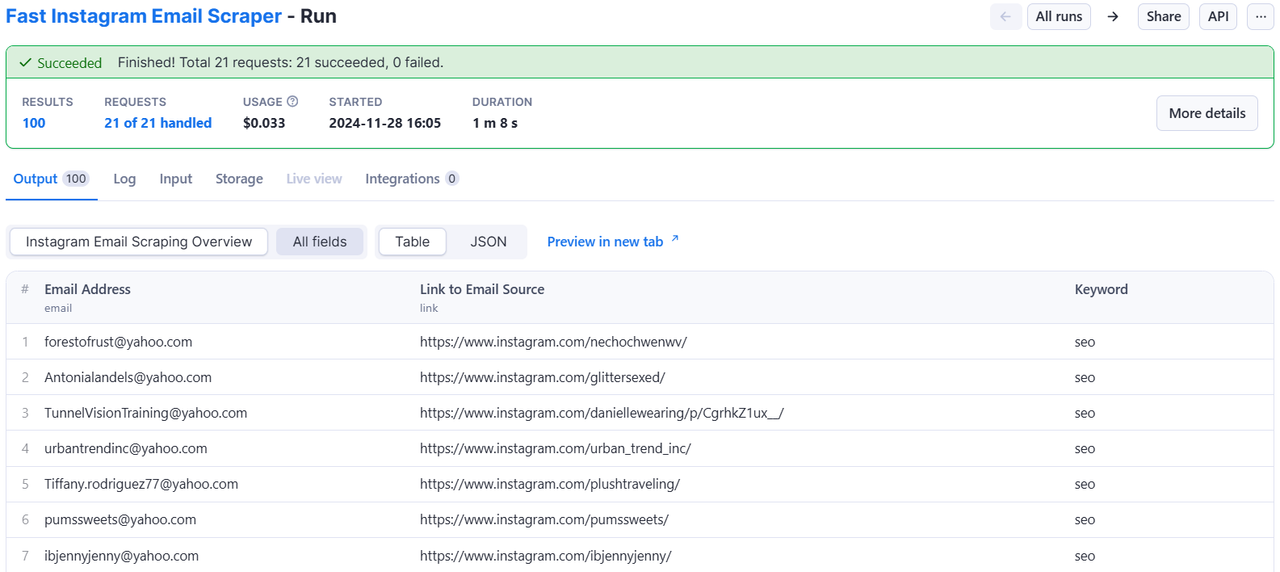1280x572 pixels.
Task: Switch to JSON view
Action: pyautogui.click(x=488, y=242)
